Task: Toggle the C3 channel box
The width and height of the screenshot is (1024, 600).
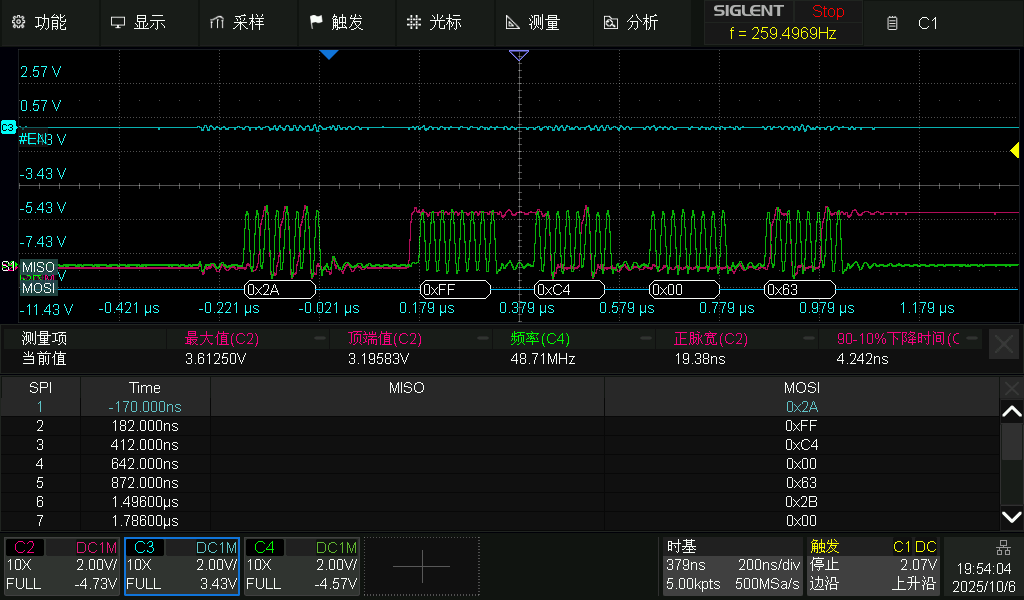Action: 182,566
